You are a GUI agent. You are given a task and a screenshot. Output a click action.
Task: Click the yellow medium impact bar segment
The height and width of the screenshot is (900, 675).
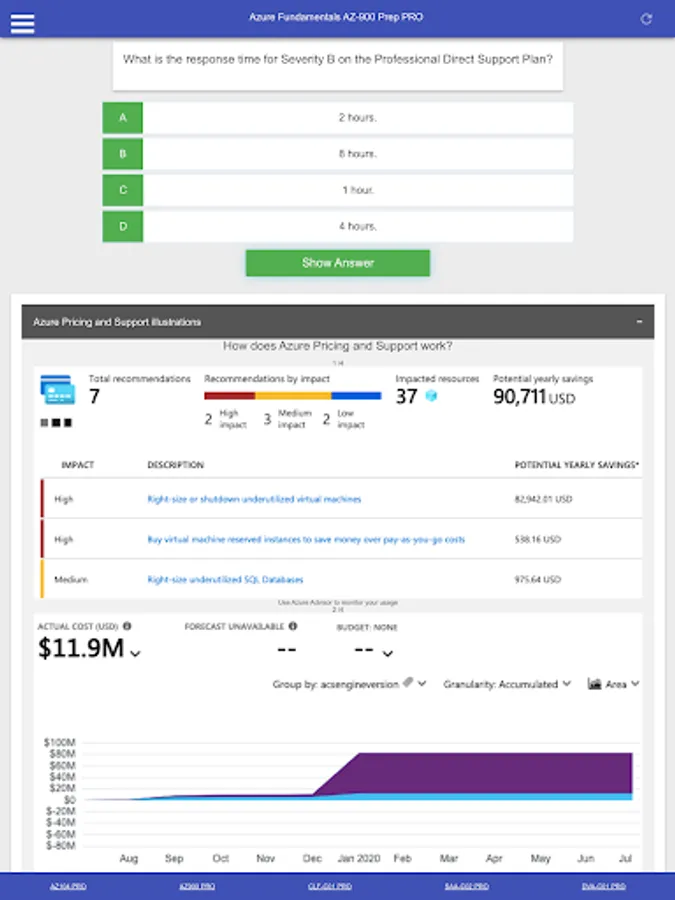click(x=293, y=395)
